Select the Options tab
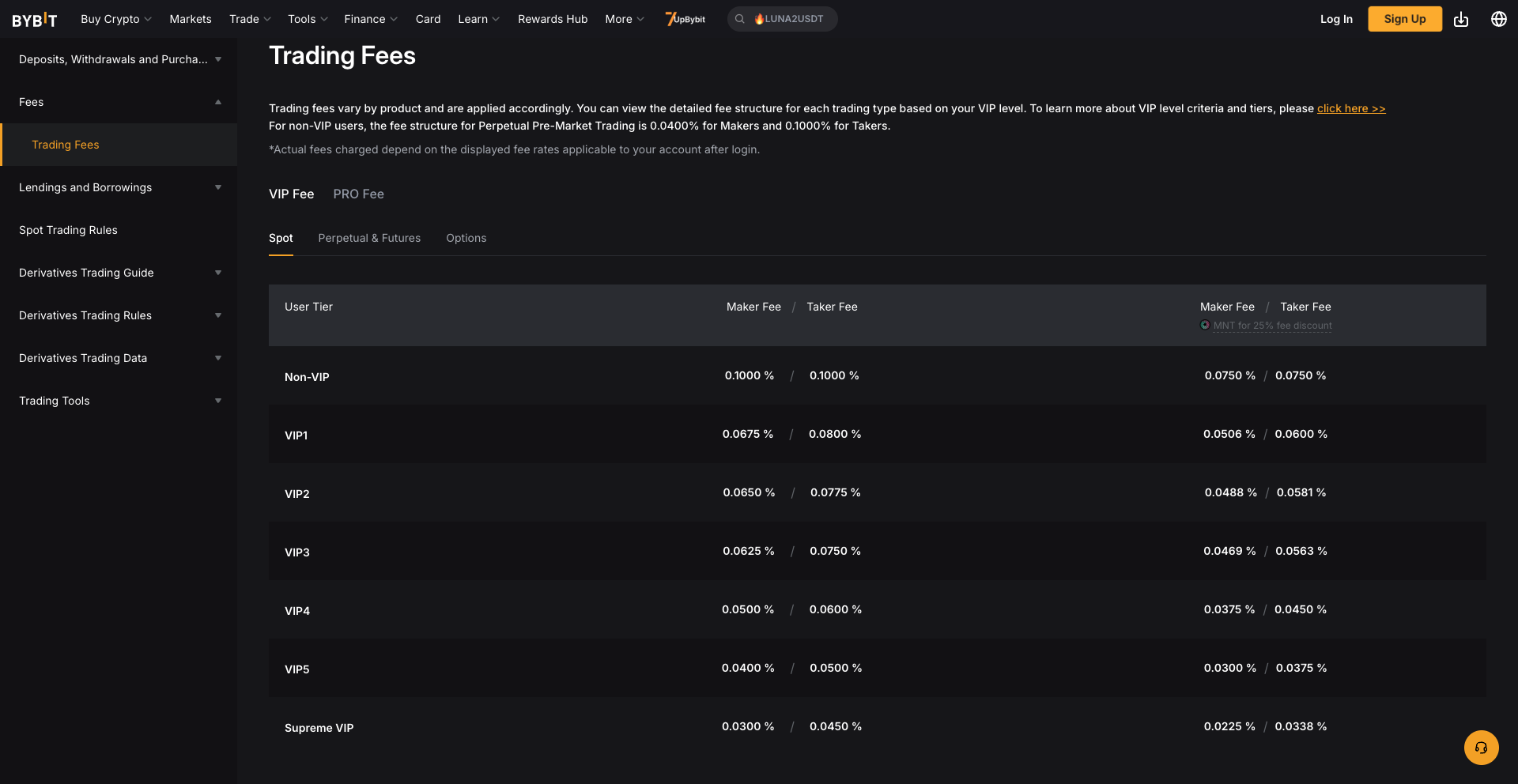 pyautogui.click(x=466, y=238)
